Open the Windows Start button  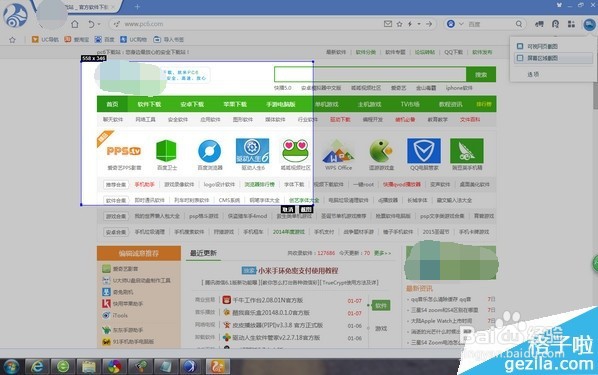click(x=11, y=367)
